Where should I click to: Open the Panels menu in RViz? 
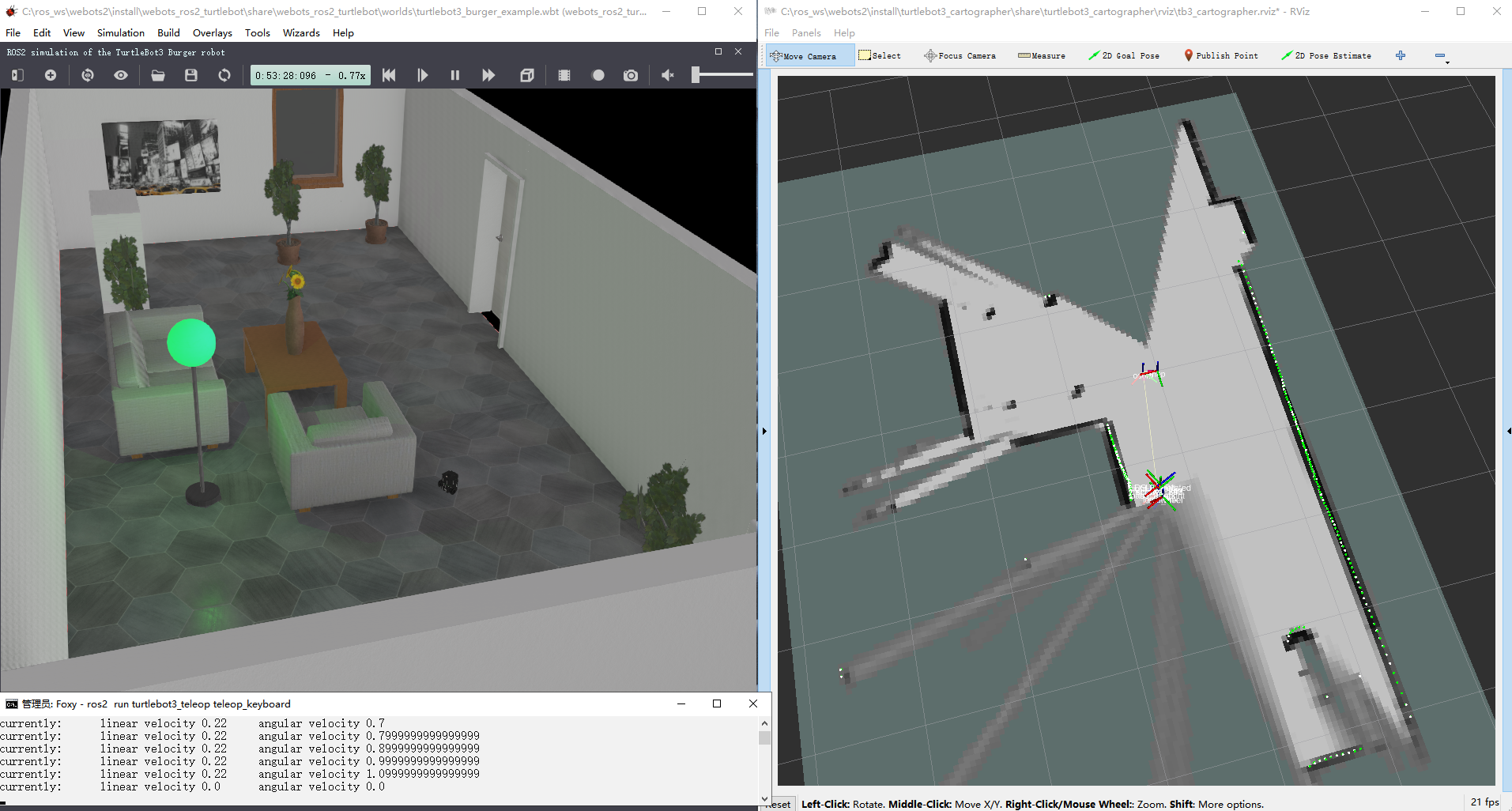pyautogui.click(x=805, y=32)
